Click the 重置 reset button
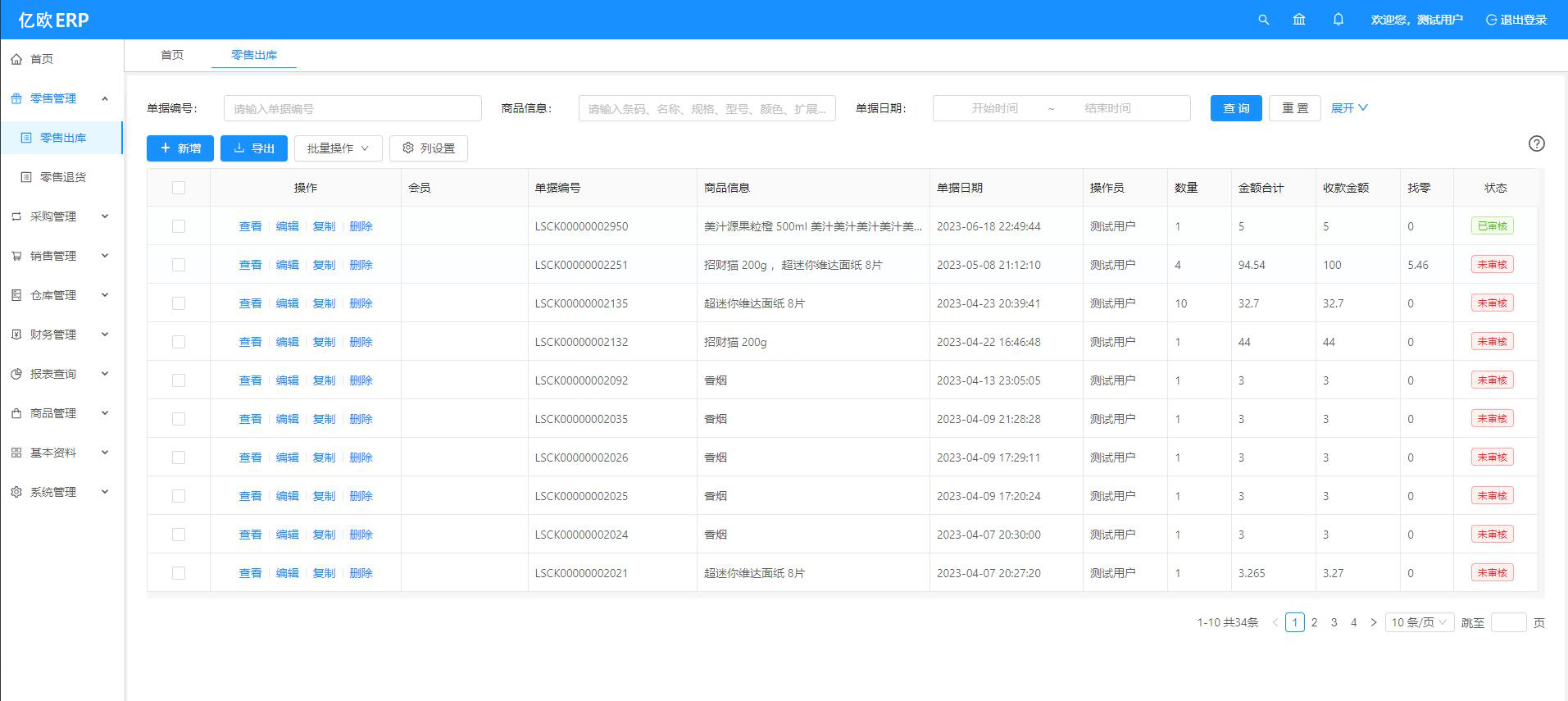The image size is (1568, 701). (x=1295, y=108)
